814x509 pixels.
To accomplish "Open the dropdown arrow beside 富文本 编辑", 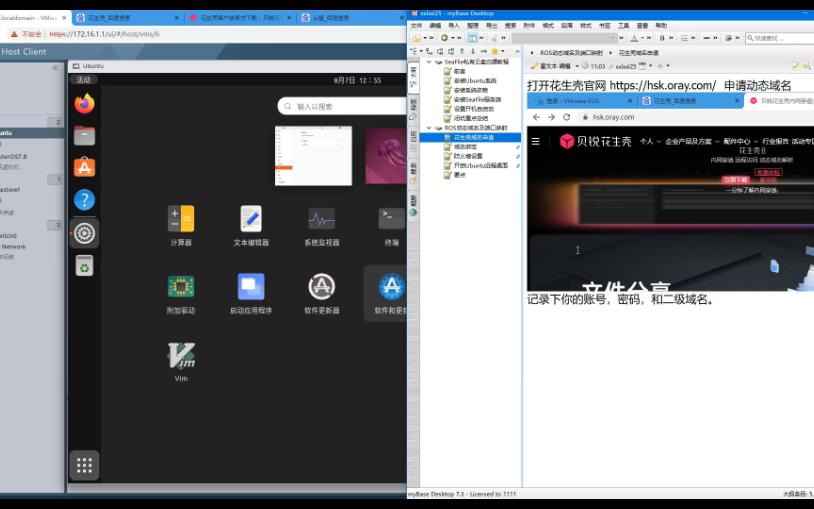I will (x=577, y=66).
